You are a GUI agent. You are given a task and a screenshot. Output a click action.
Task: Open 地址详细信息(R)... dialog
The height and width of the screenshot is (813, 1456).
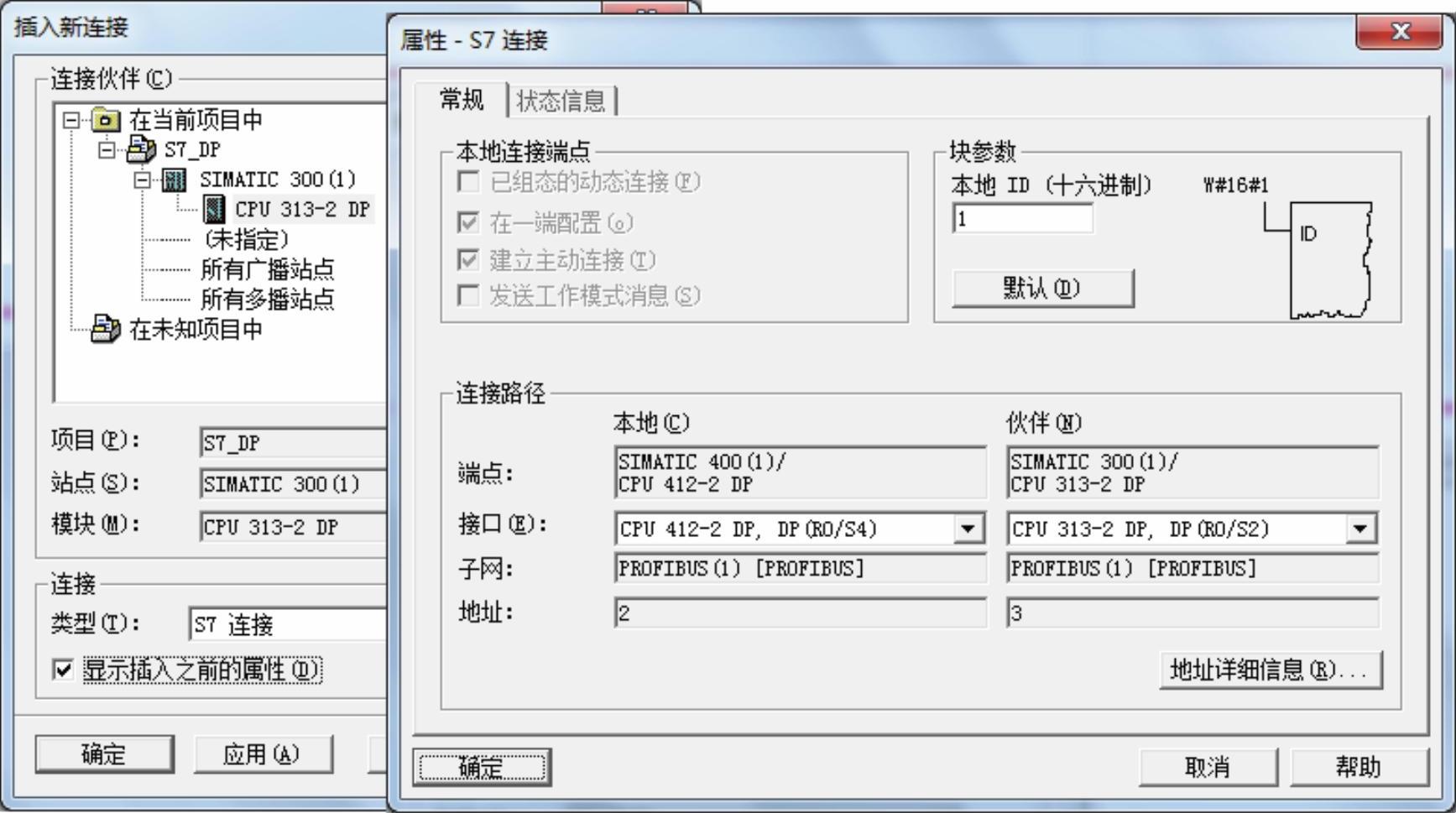point(1270,670)
